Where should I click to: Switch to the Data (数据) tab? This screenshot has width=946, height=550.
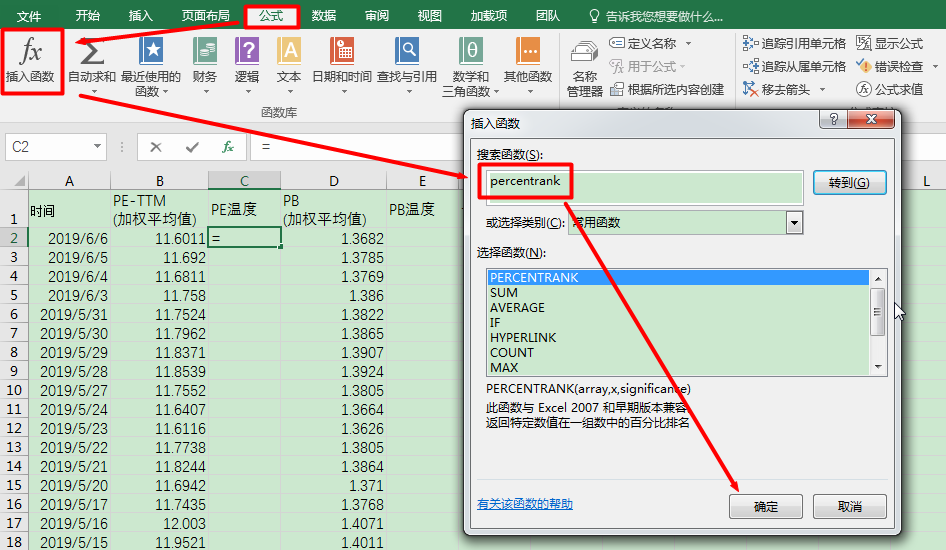click(323, 16)
